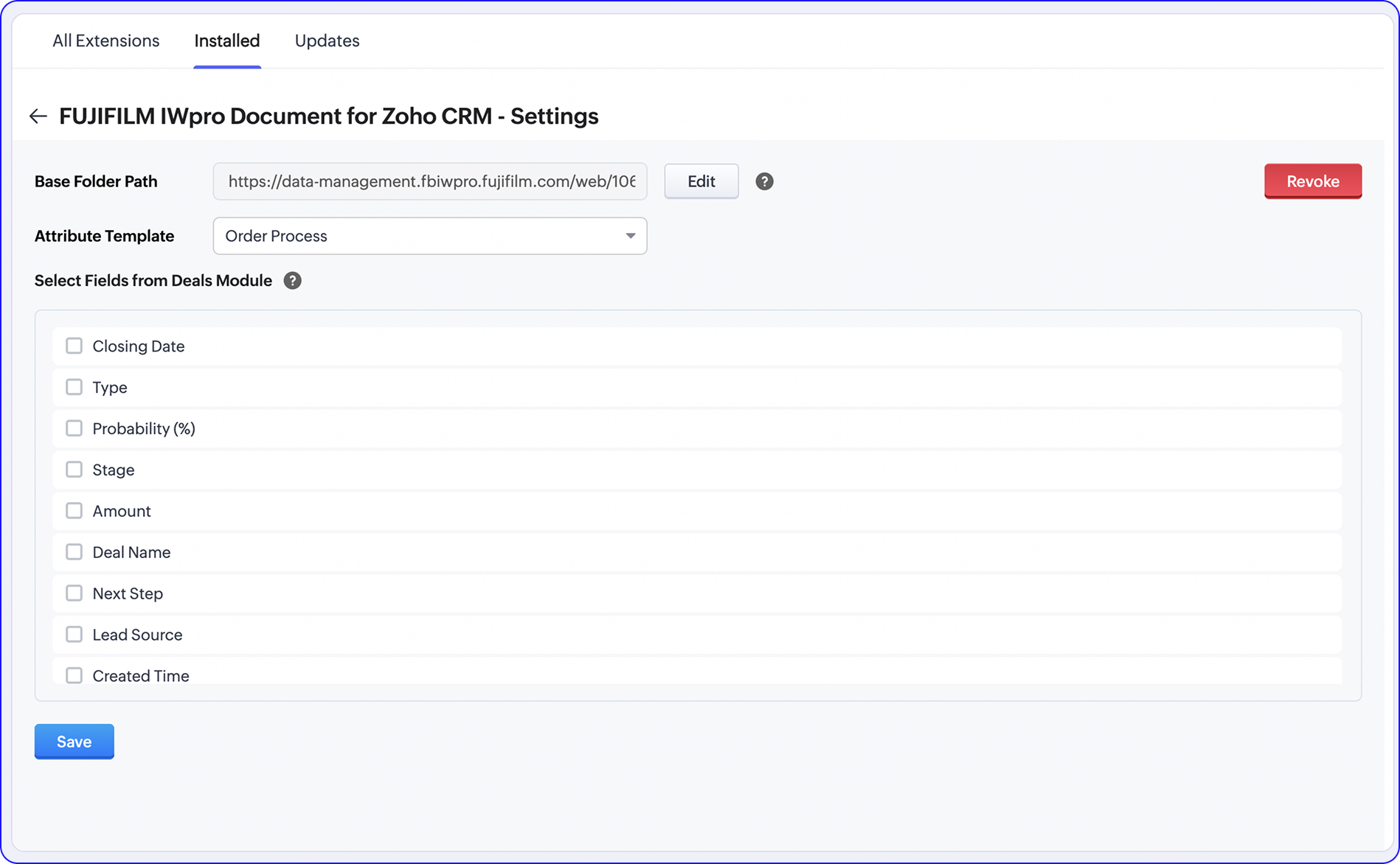The image size is (1400, 864).
Task: Click the Base Folder Path label
Action: 96,181
